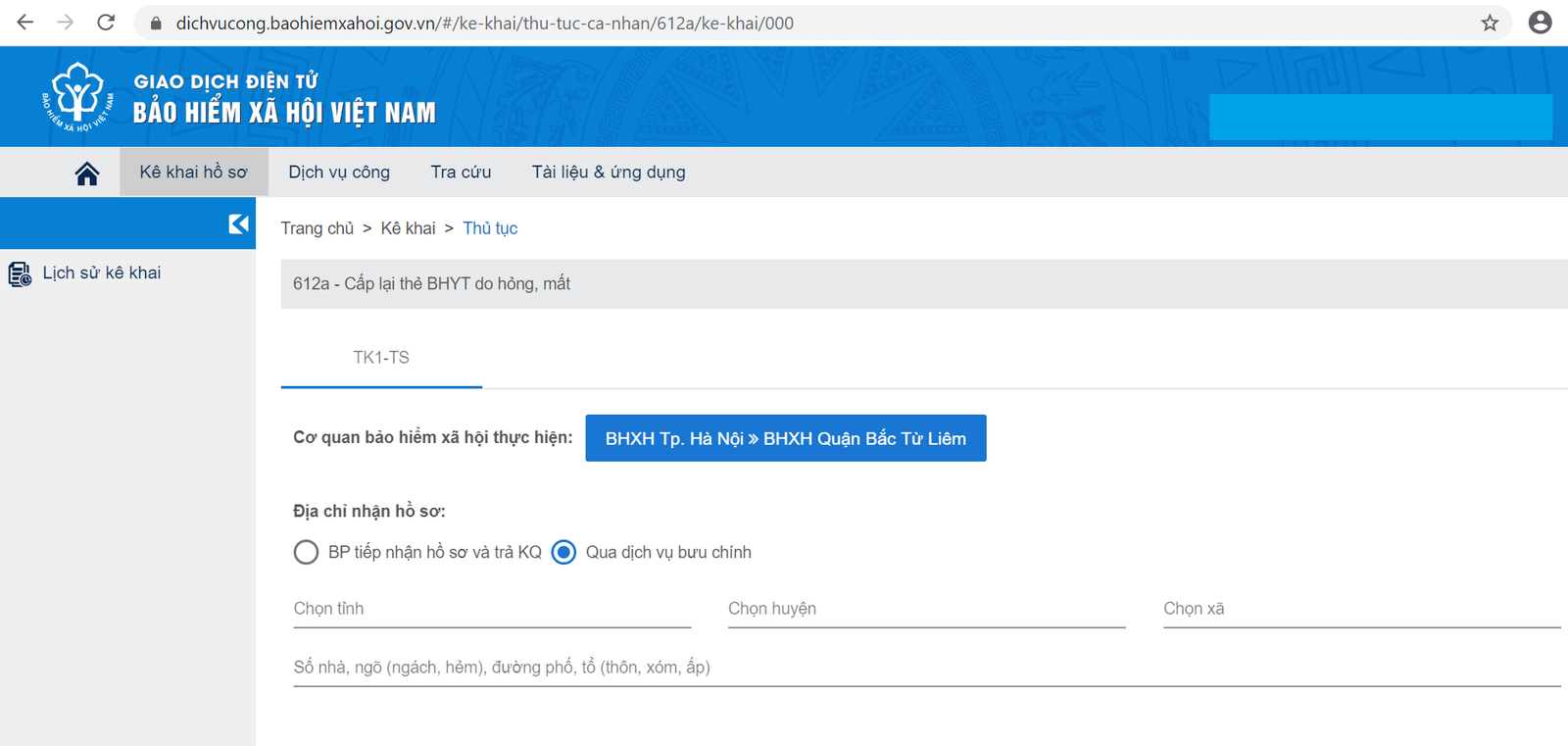
Task: Open the Tra cứu menu
Action: (461, 173)
